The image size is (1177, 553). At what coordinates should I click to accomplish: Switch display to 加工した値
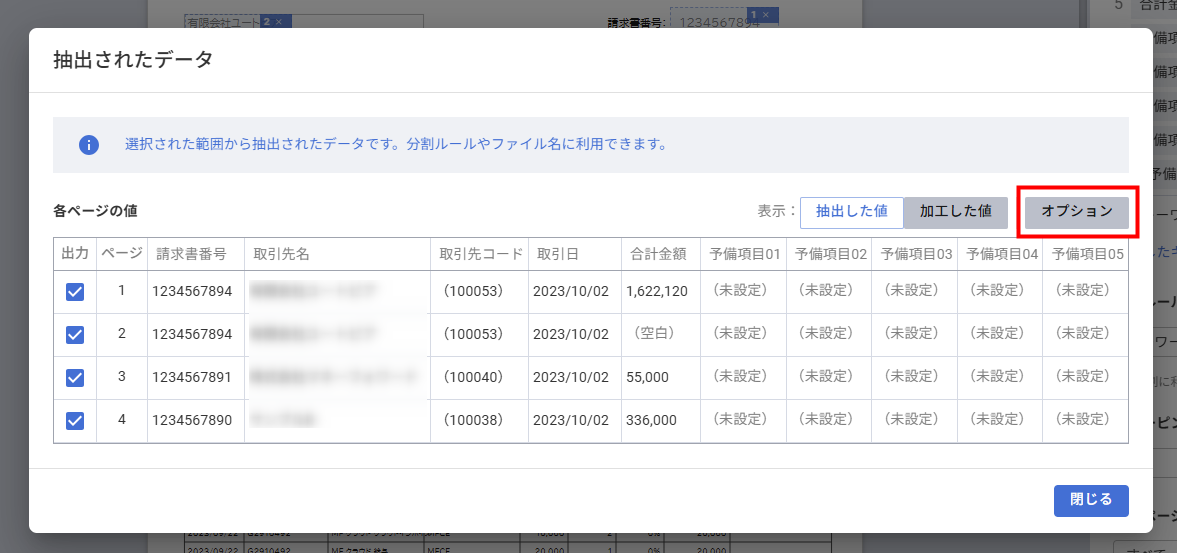tap(955, 212)
